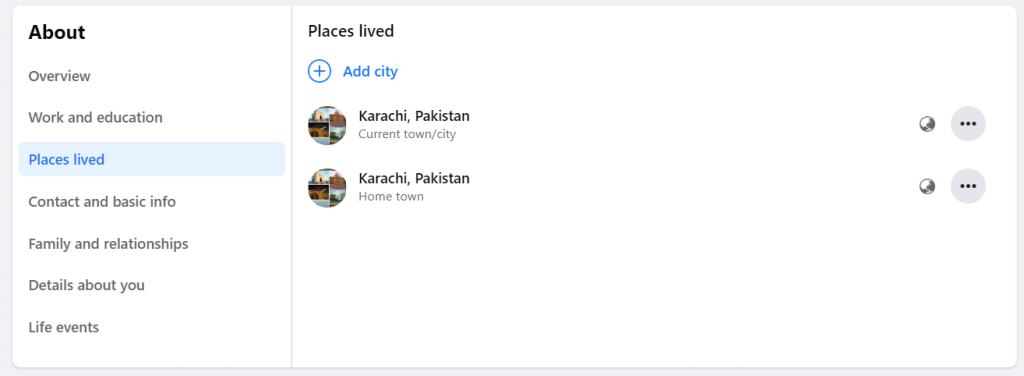Click the circled plus icon for adding a city
Viewport: 1024px width, 376px height.
319,71
